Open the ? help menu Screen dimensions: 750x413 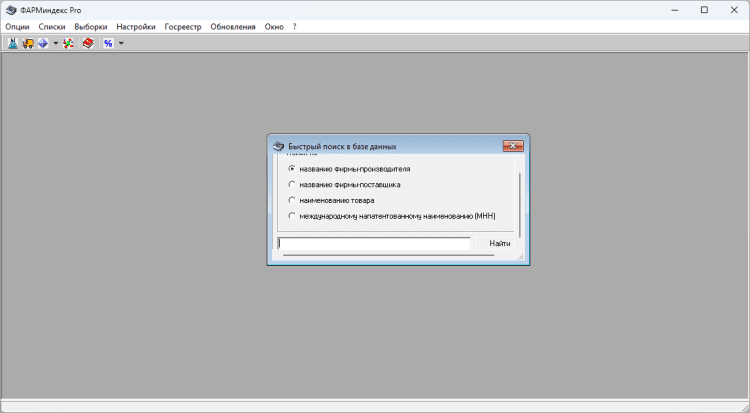[x=294, y=27]
